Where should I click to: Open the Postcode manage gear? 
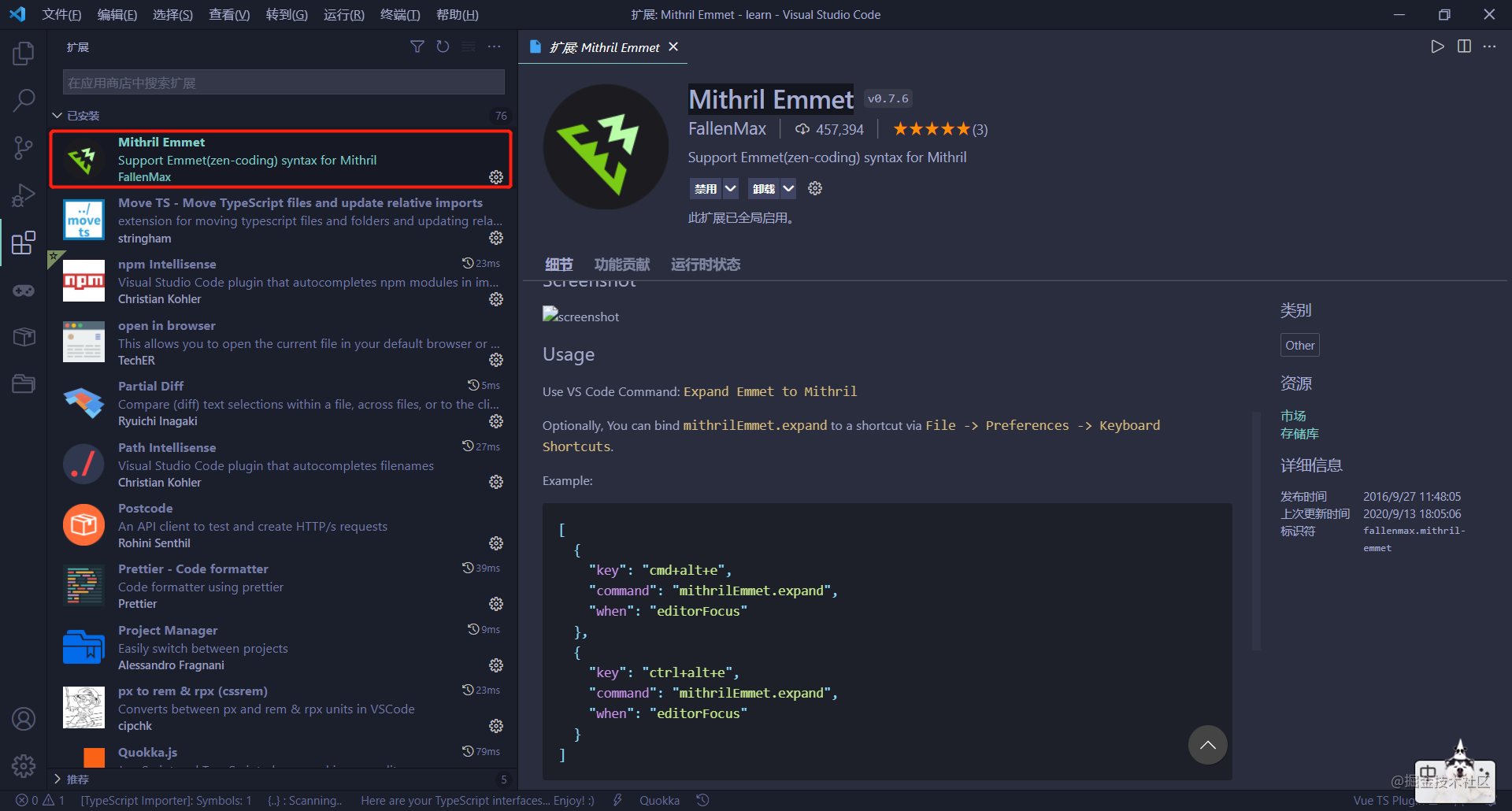pos(496,543)
